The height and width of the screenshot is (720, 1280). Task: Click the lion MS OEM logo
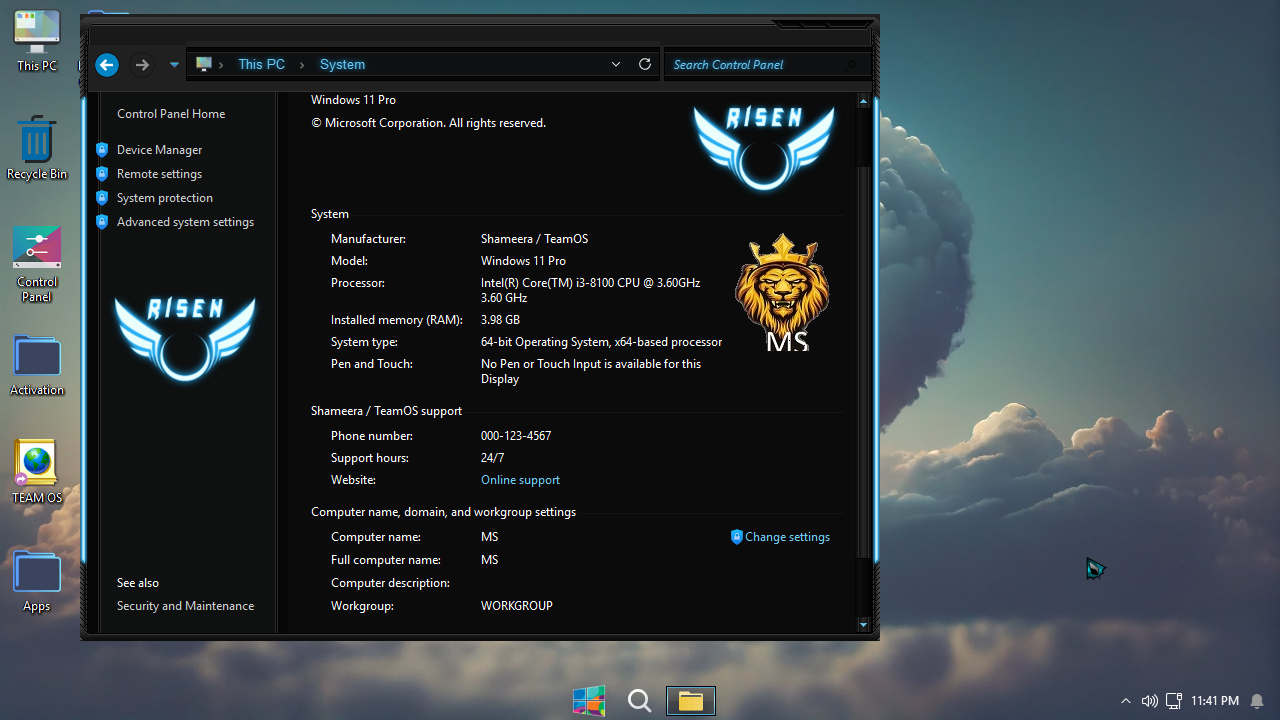(x=782, y=293)
